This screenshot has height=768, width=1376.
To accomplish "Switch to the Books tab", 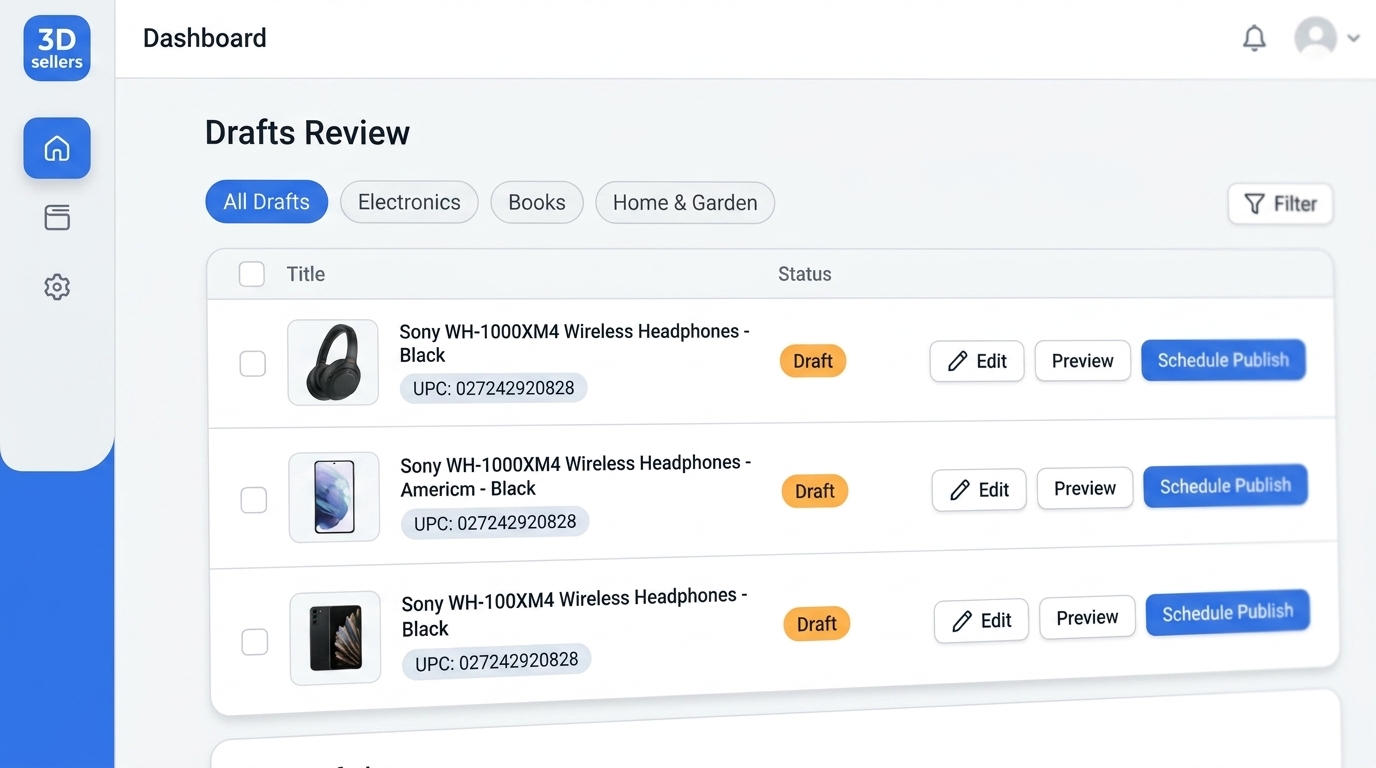I will [537, 202].
